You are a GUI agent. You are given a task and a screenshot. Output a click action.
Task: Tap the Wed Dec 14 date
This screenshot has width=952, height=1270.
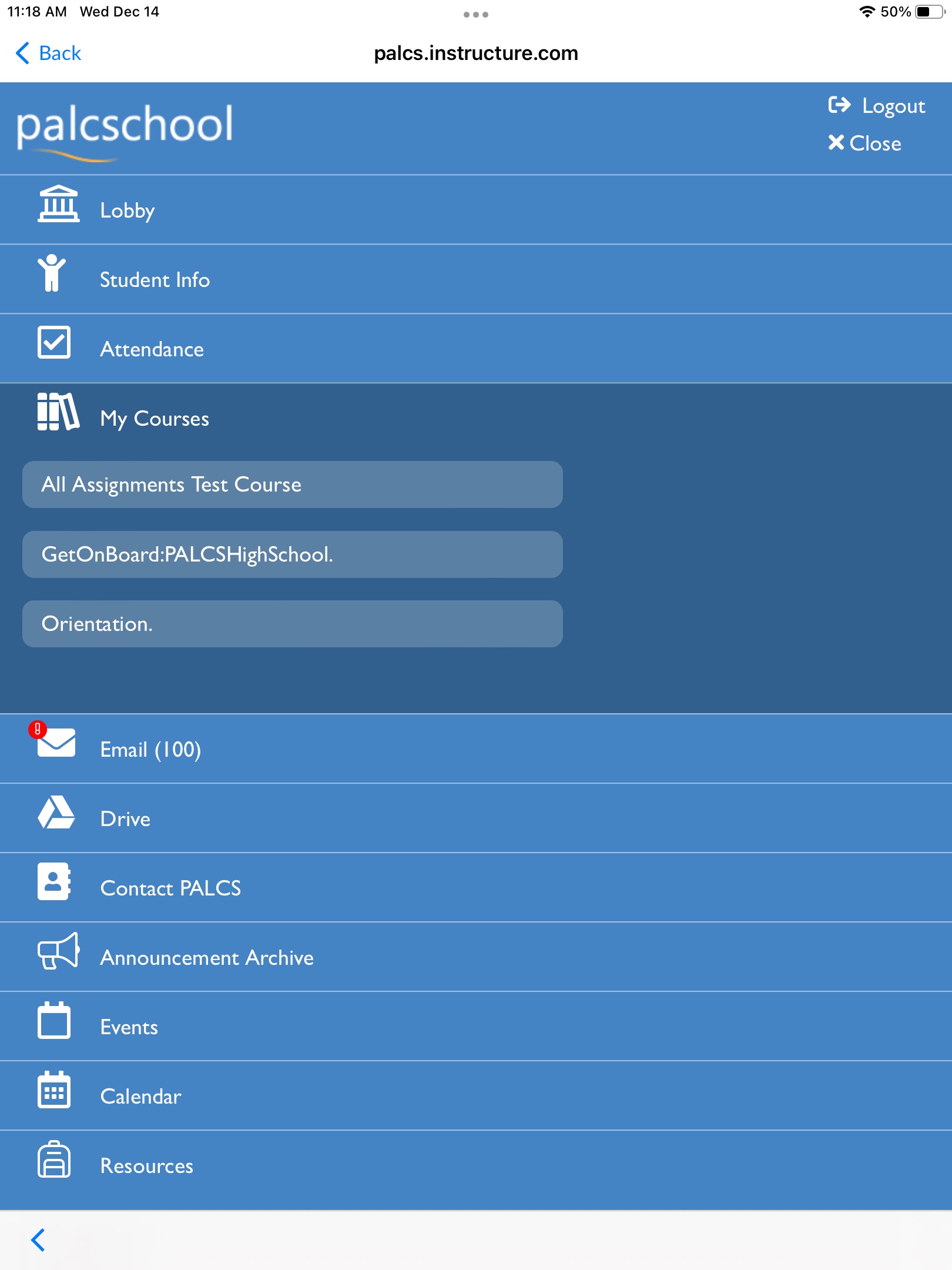[119, 12]
